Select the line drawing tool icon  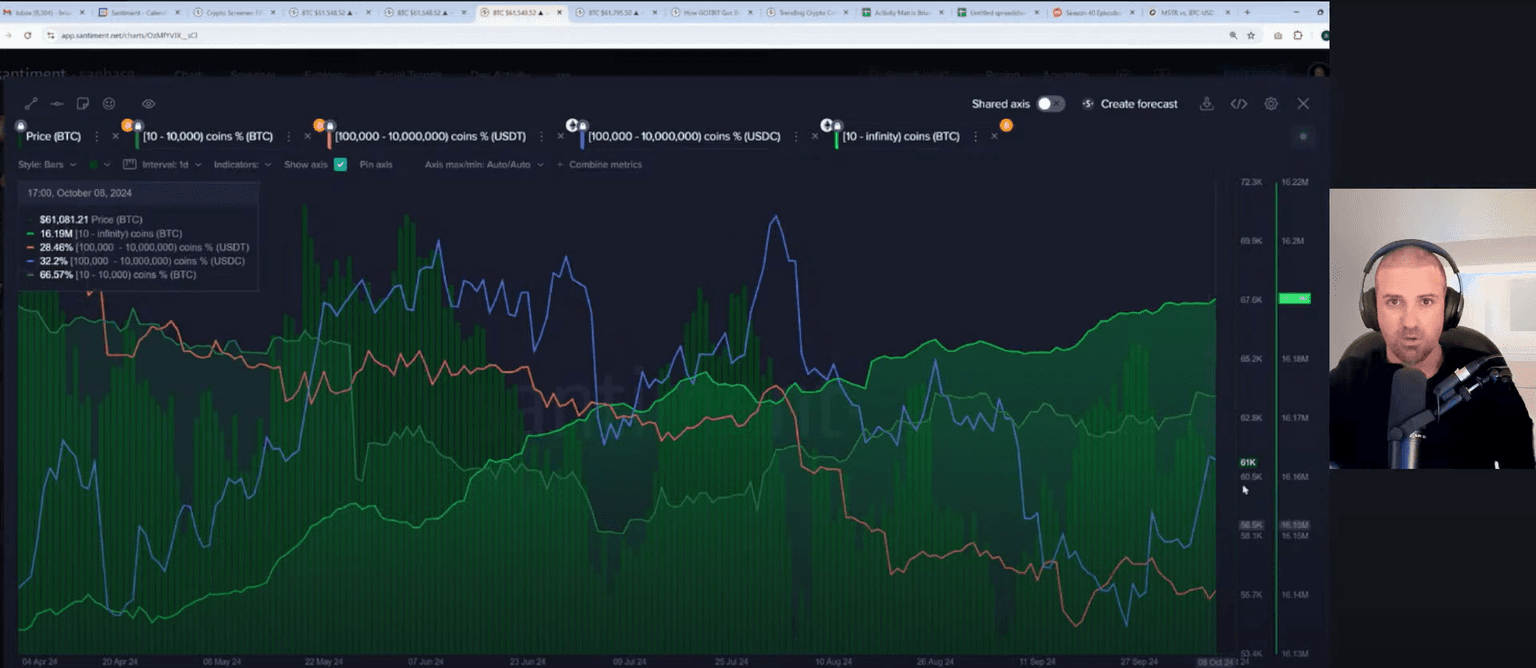31,104
